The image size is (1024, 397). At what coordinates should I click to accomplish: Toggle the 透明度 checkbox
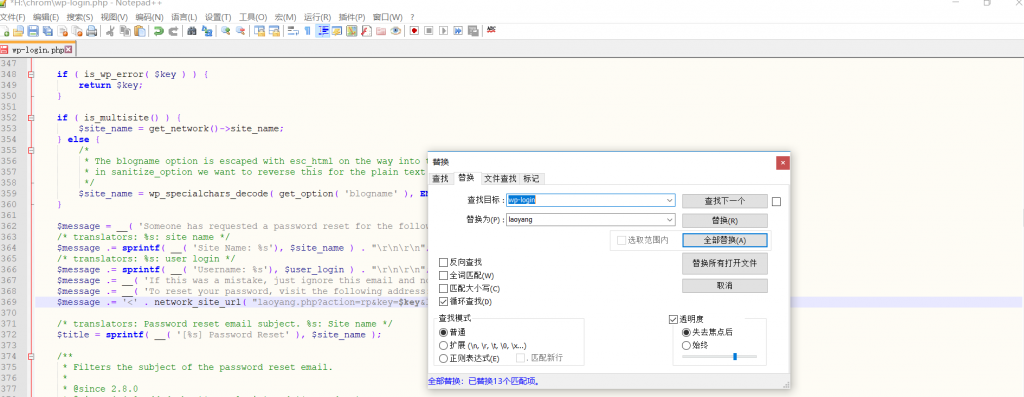(x=673, y=319)
